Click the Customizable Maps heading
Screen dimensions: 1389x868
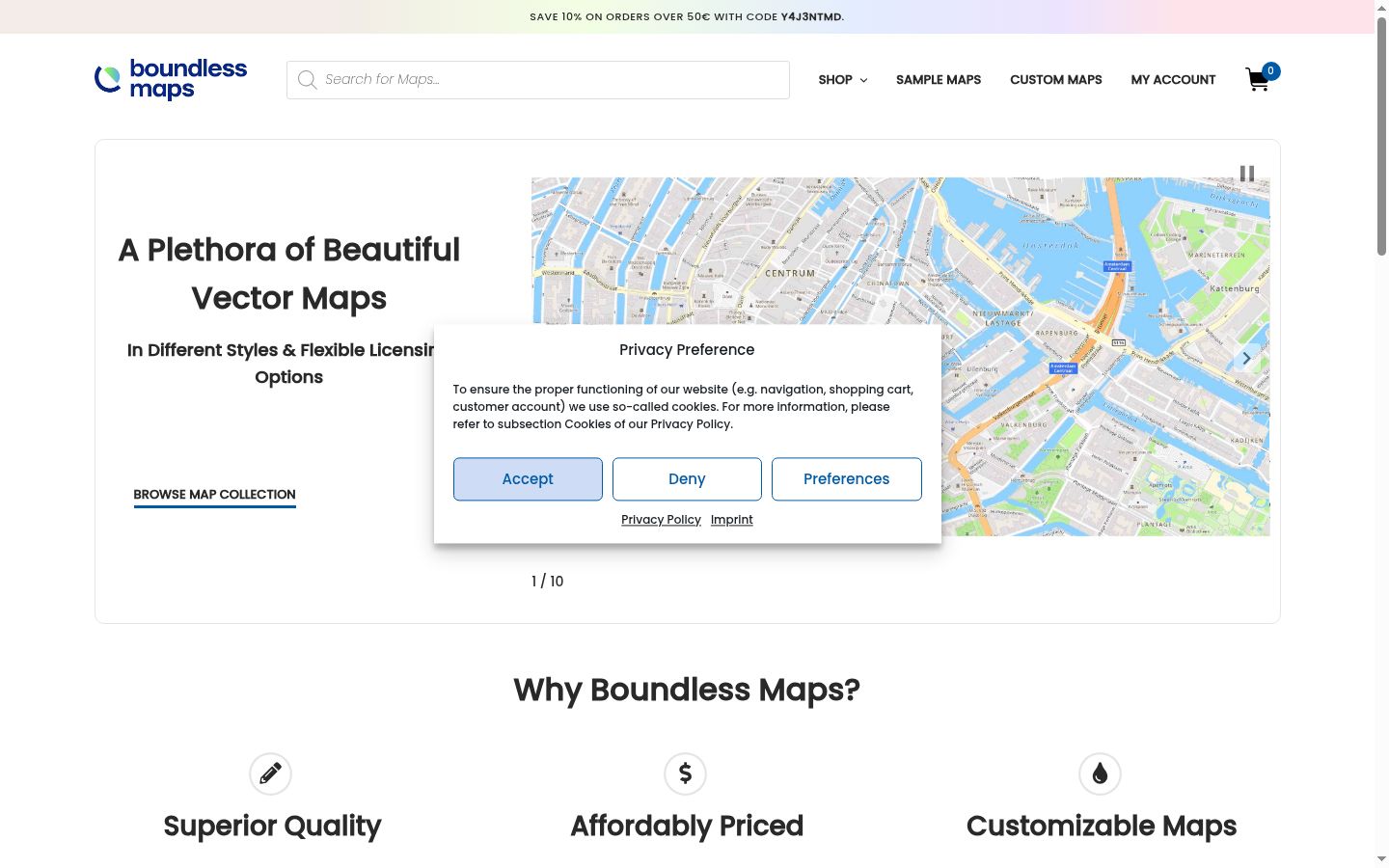[1102, 827]
